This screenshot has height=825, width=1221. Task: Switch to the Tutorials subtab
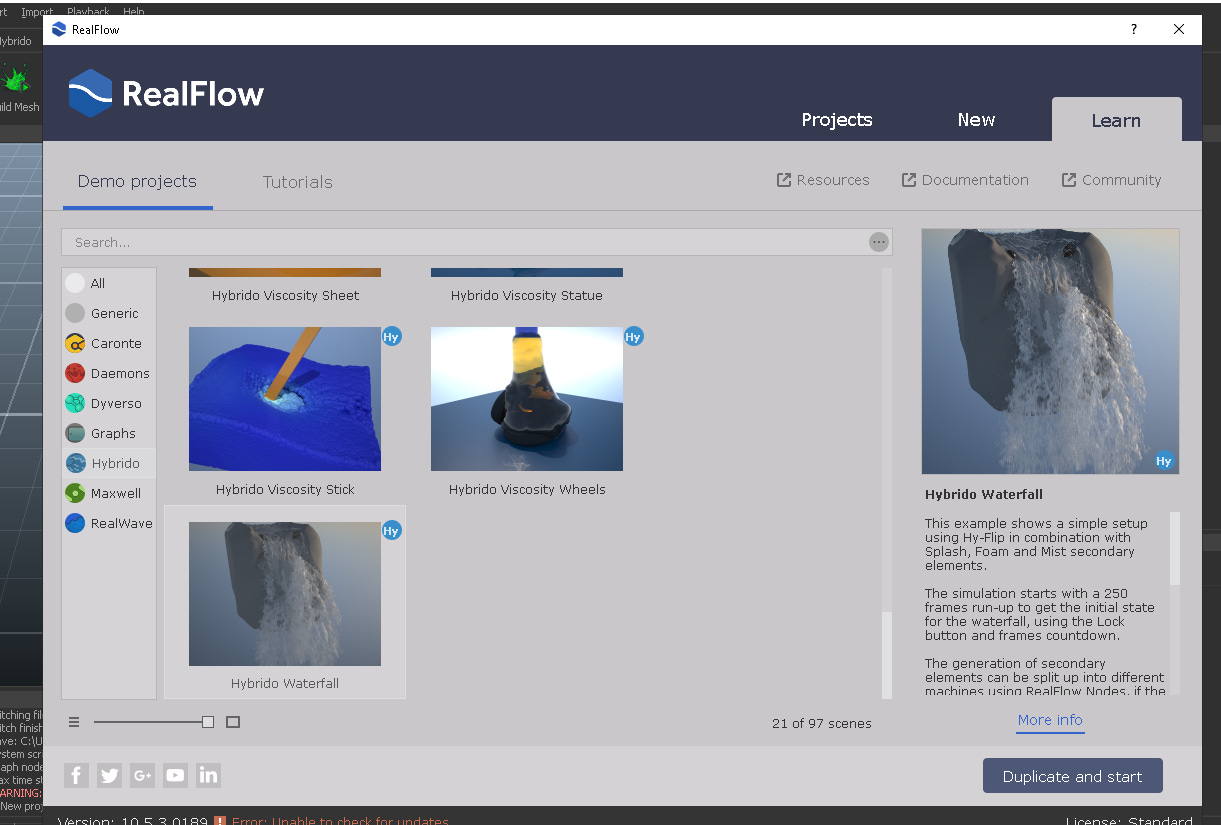click(x=298, y=182)
